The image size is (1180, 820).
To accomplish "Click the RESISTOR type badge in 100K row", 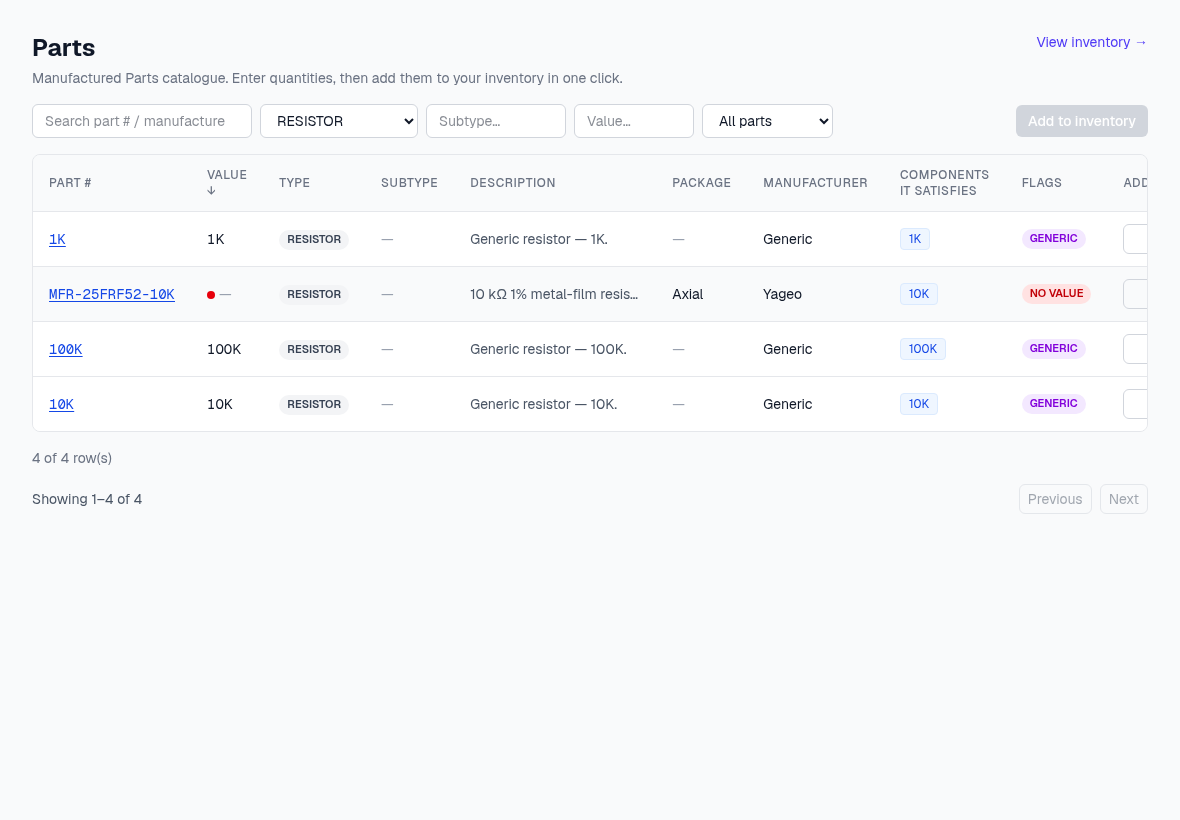I will [314, 349].
